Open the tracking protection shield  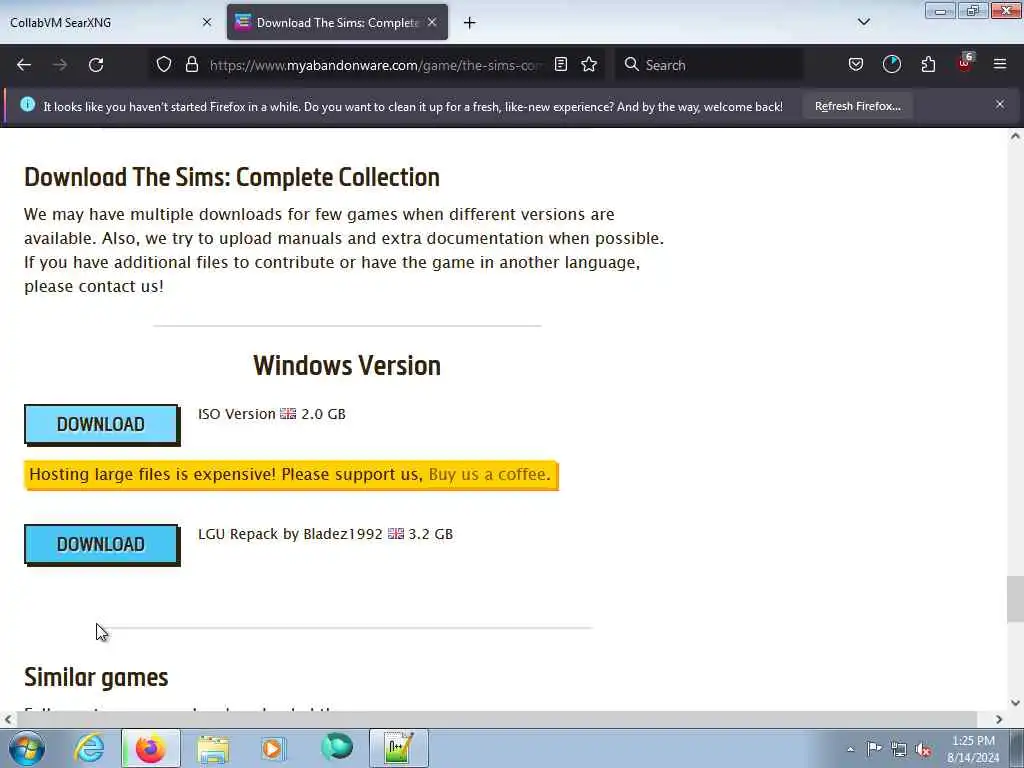(x=164, y=64)
